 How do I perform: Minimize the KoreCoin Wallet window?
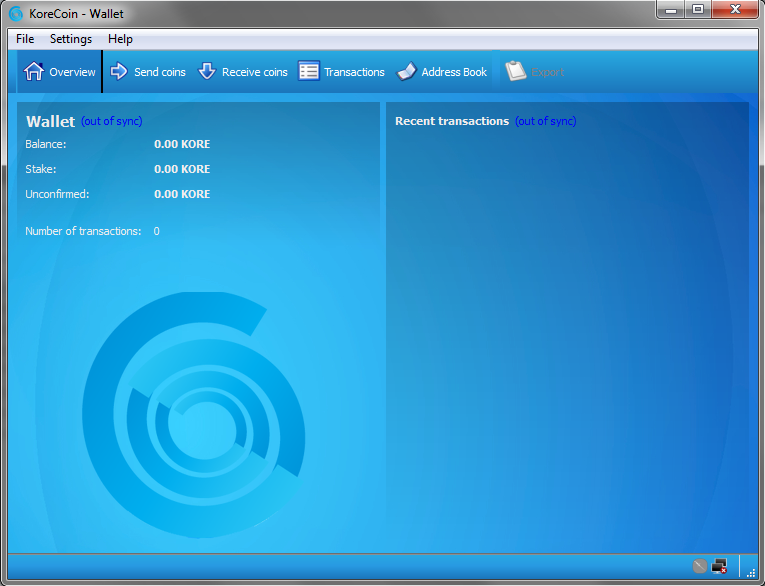[x=671, y=9]
